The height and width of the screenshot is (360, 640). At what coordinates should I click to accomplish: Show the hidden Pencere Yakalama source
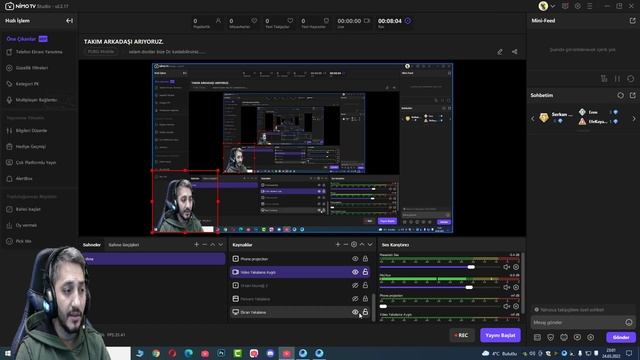pos(355,299)
